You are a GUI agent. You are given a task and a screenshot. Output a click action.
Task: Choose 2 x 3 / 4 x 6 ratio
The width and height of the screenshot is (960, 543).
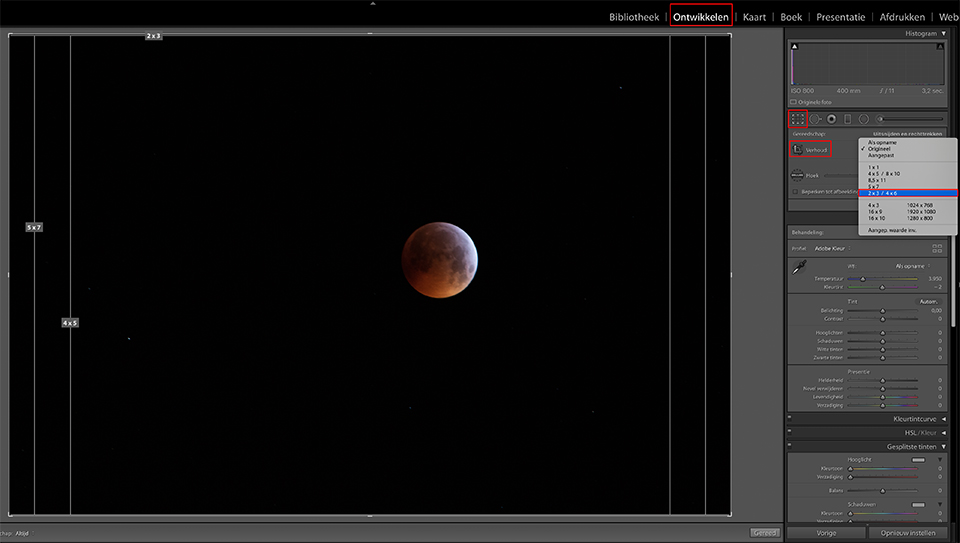(x=907, y=193)
